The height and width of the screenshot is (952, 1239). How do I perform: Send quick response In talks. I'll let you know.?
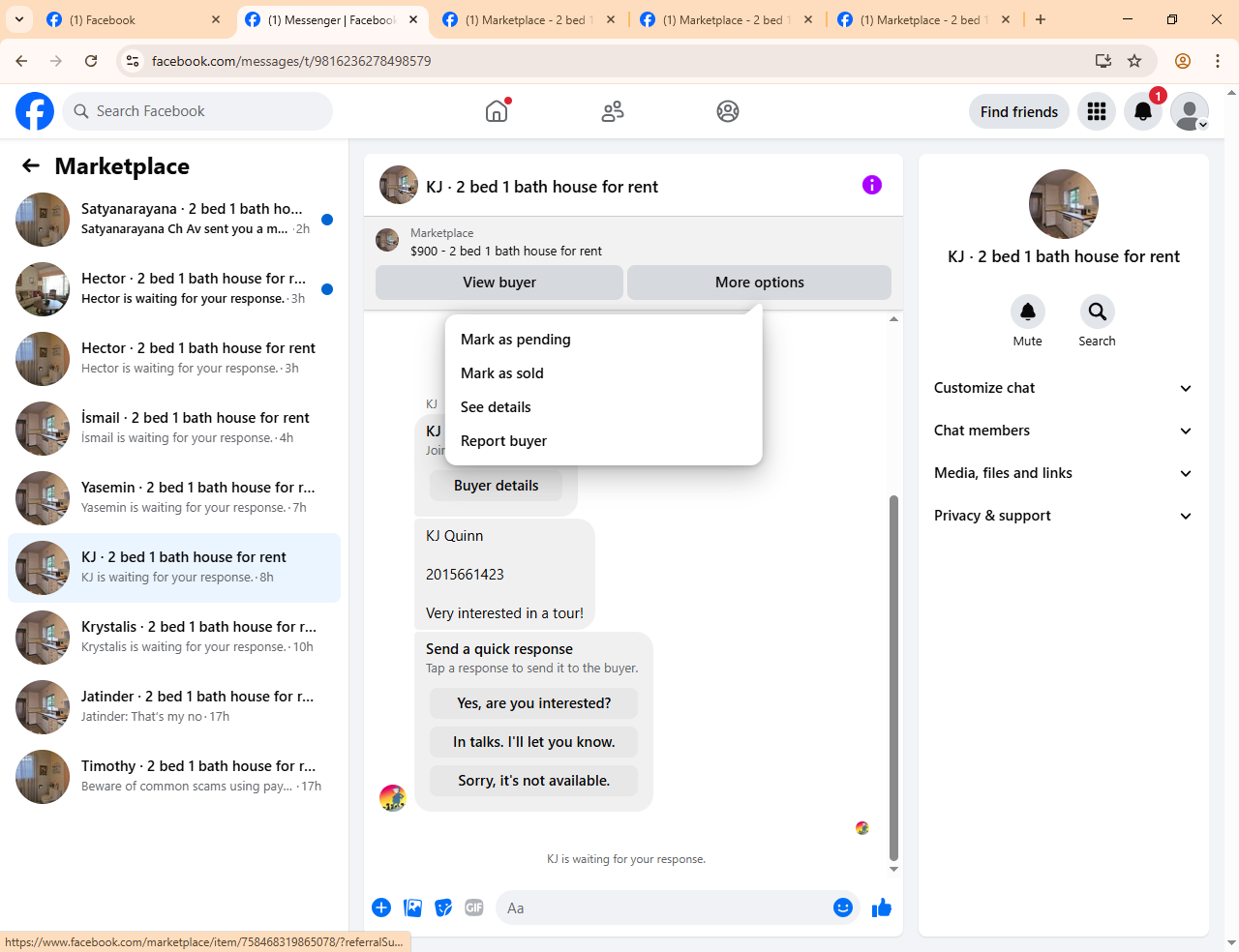534,742
